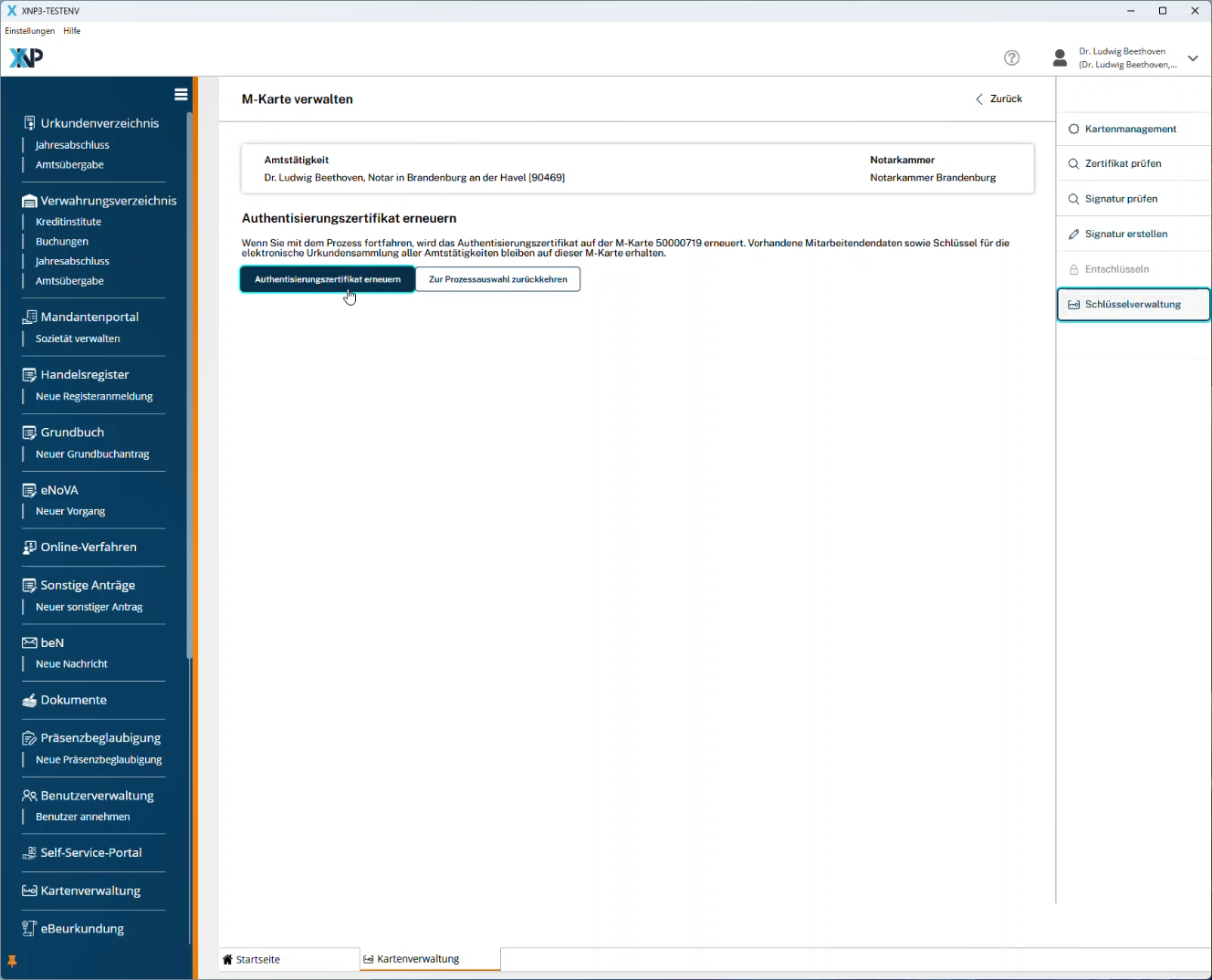Click the Schlüsselverwaltung icon in the right panel
Viewport: 1212px width, 980px height.
point(1074,305)
